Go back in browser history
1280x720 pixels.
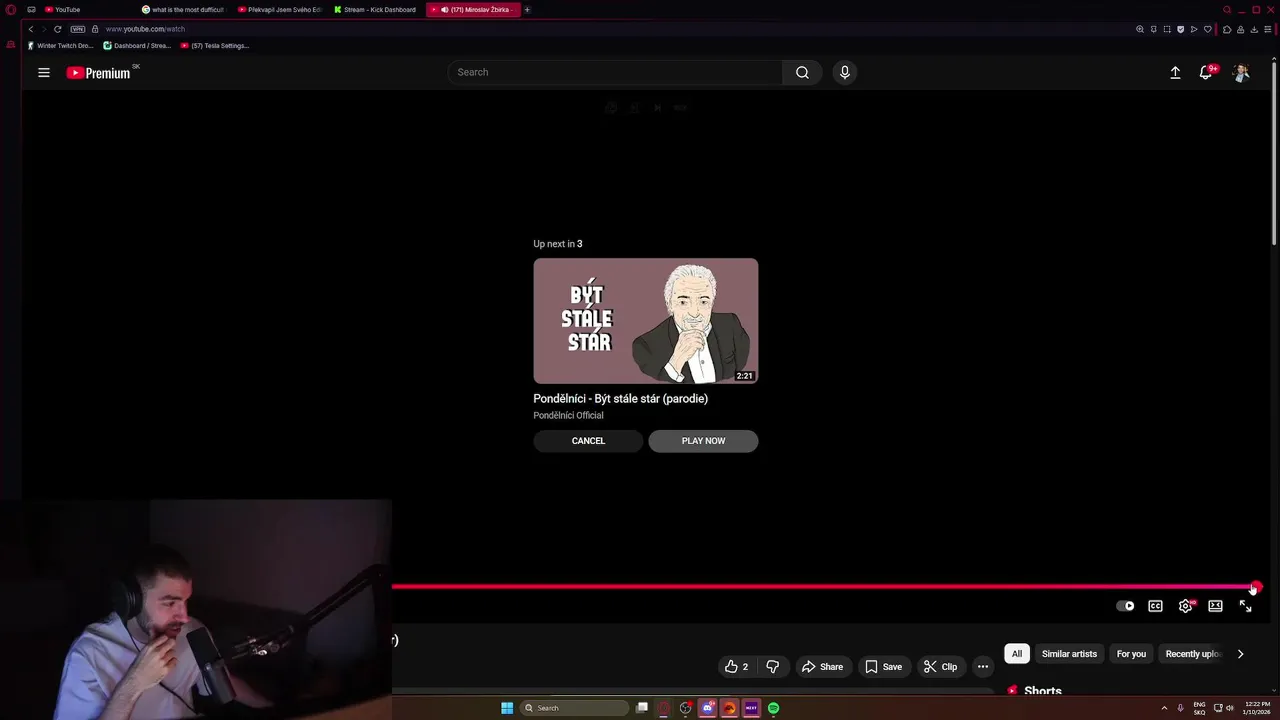click(31, 29)
